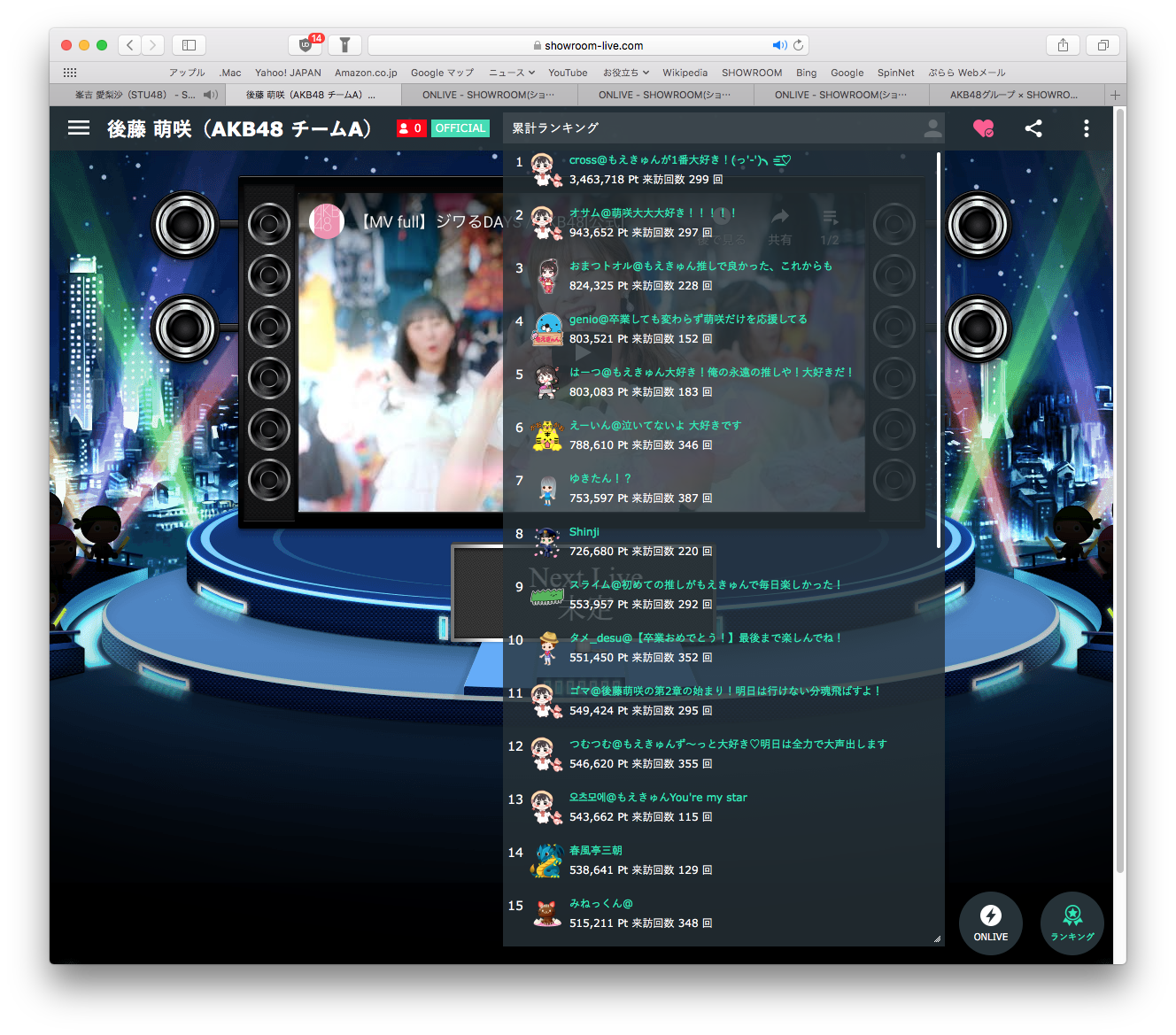Open the Amazon.co.jp bookmark
Image resolution: width=1176 pixels, height=1035 pixels.
[x=366, y=73]
